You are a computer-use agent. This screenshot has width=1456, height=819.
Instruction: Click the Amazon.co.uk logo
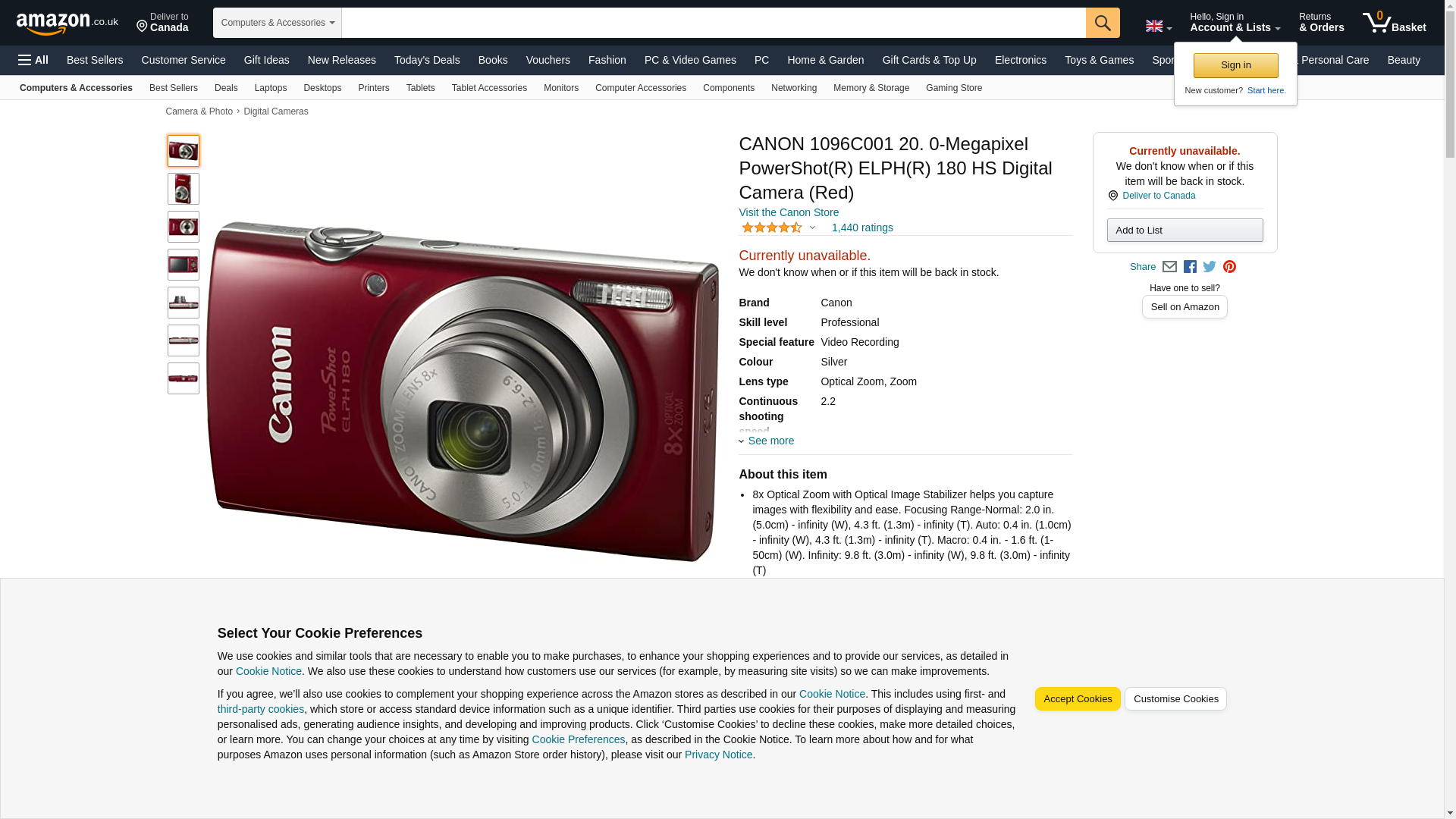pyautogui.click(x=67, y=24)
